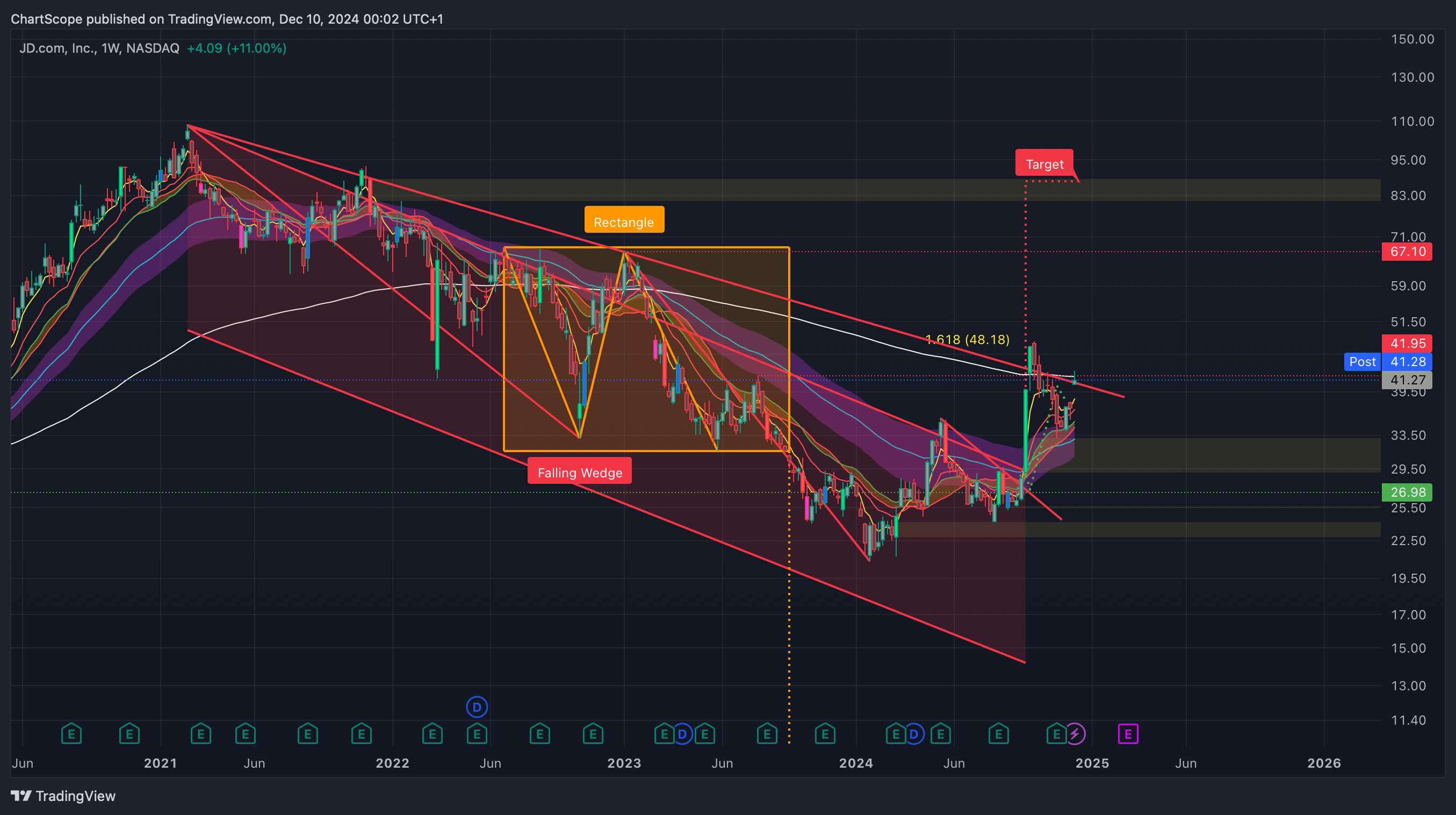The height and width of the screenshot is (815, 1456).
Task: Click the dividend D marker floating above earnings row
Action: 477,706
